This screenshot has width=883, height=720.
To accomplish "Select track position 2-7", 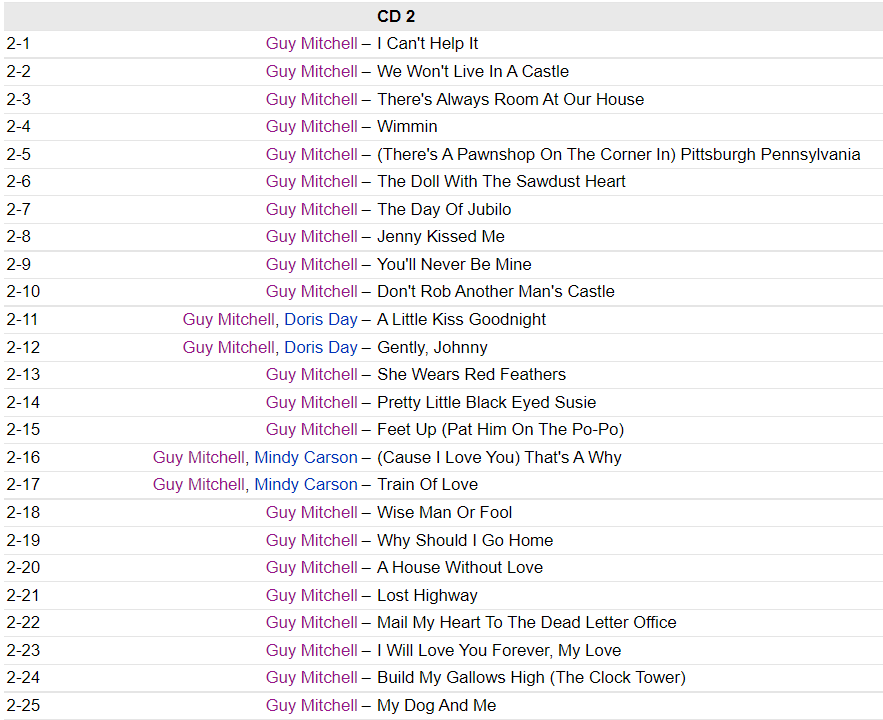I will pyautogui.click(x=18, y=209).
